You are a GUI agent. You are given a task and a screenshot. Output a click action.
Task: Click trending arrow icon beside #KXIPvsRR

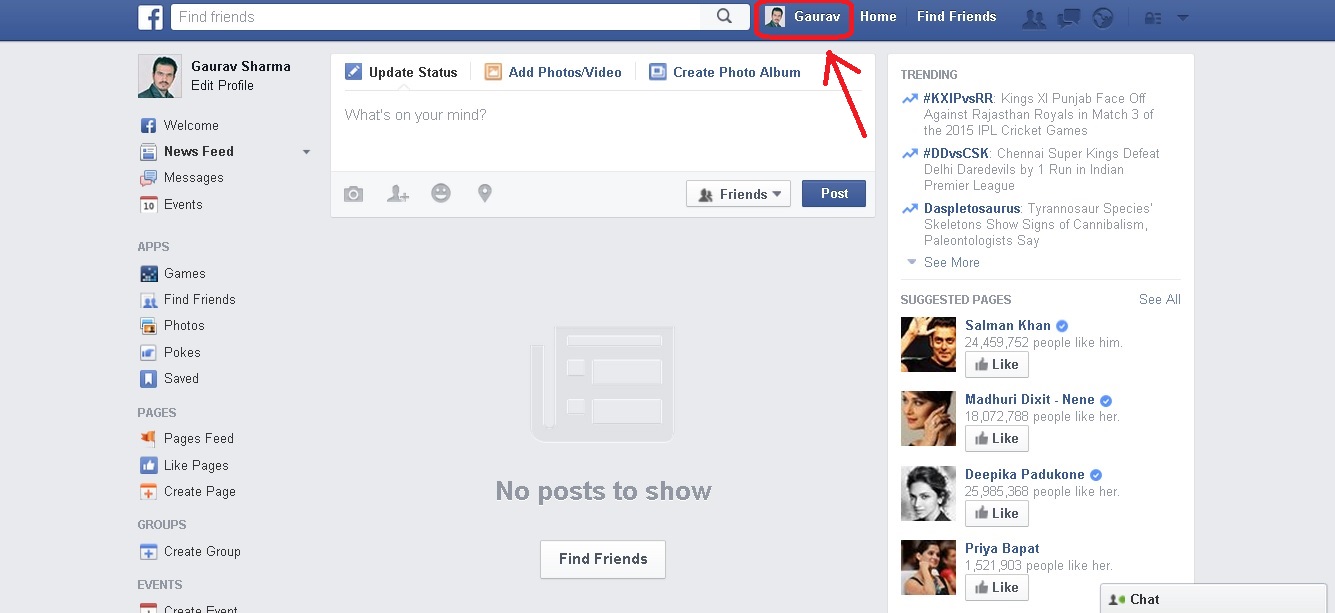[909, 99]
